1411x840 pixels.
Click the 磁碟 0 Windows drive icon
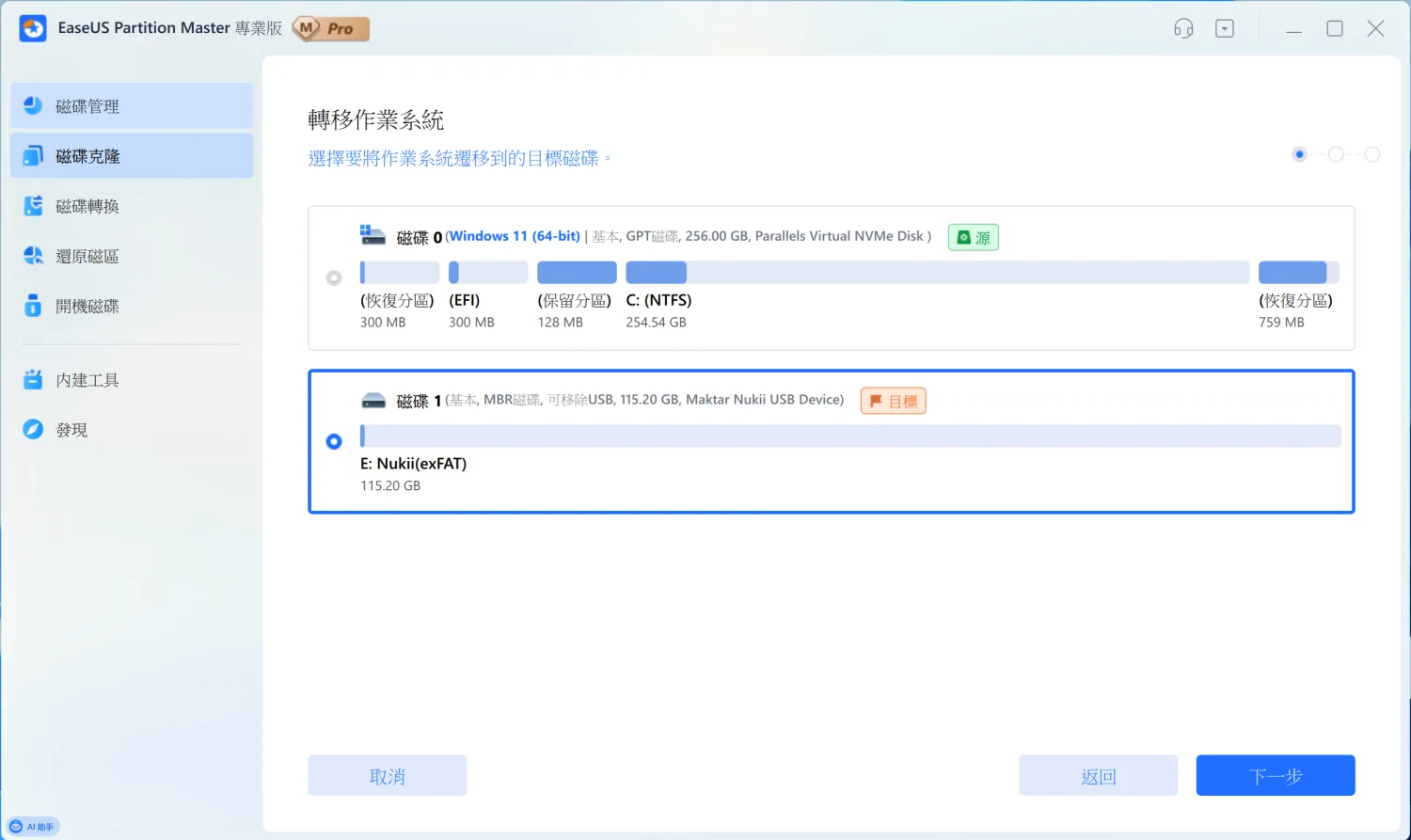[x=373, y=235]
